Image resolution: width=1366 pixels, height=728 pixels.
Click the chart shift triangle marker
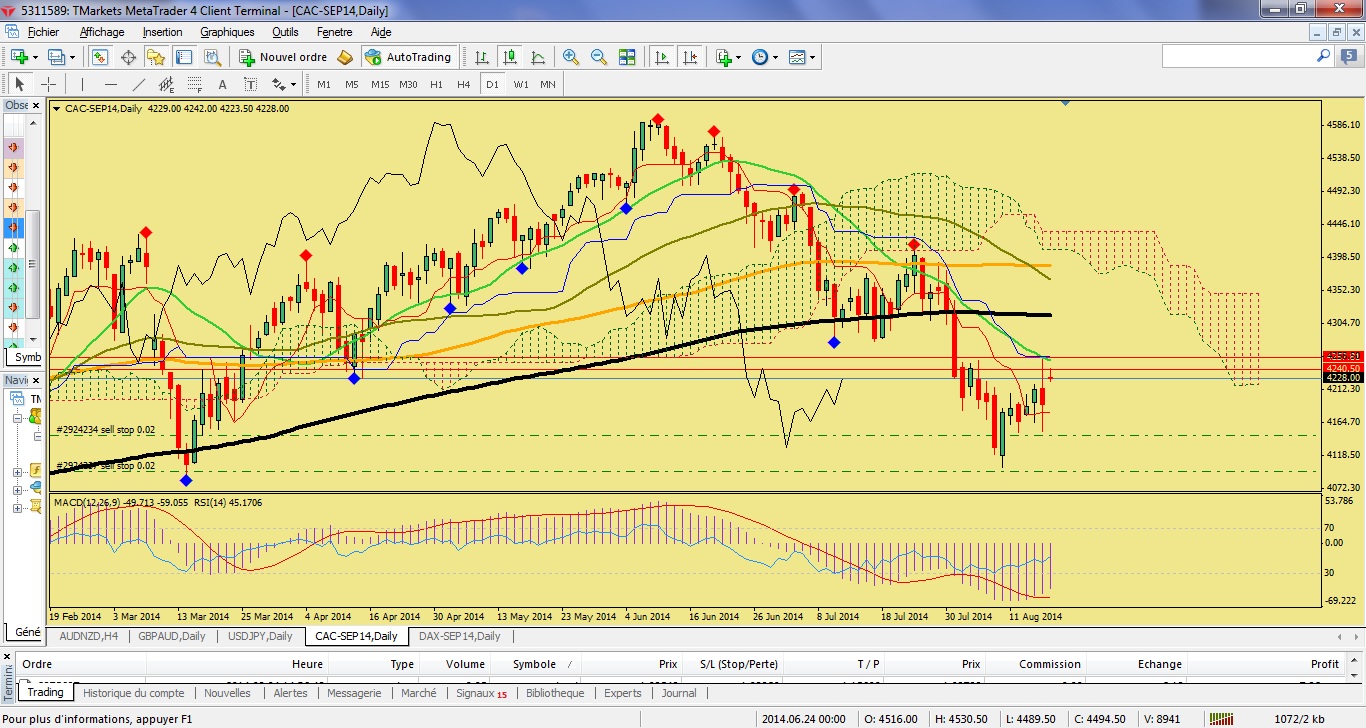coord(1066,102)
